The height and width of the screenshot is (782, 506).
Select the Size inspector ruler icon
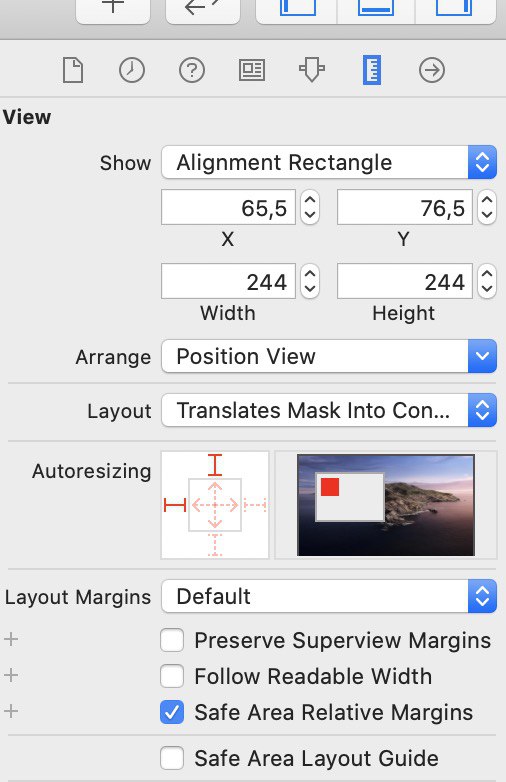click(x=372, y=70)
